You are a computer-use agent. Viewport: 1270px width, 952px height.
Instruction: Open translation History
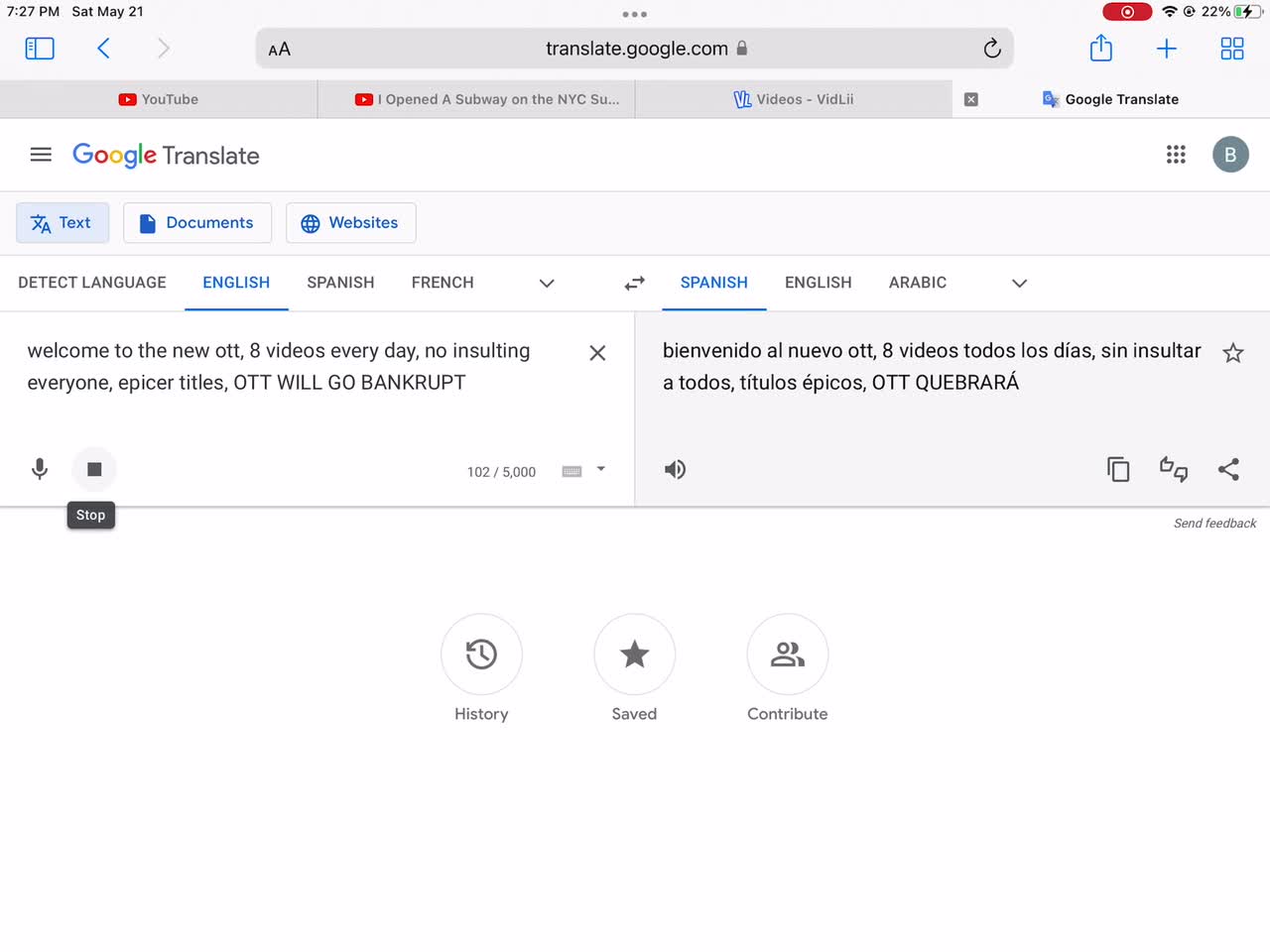point(481,654)
